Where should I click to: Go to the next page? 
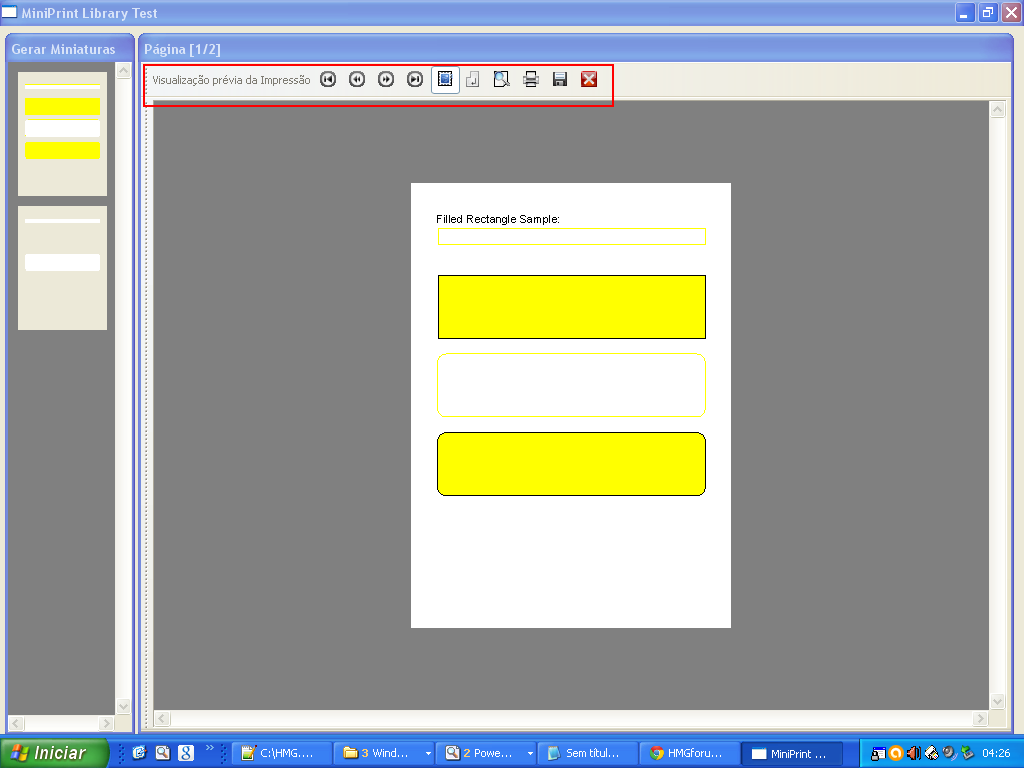point(386,79)
